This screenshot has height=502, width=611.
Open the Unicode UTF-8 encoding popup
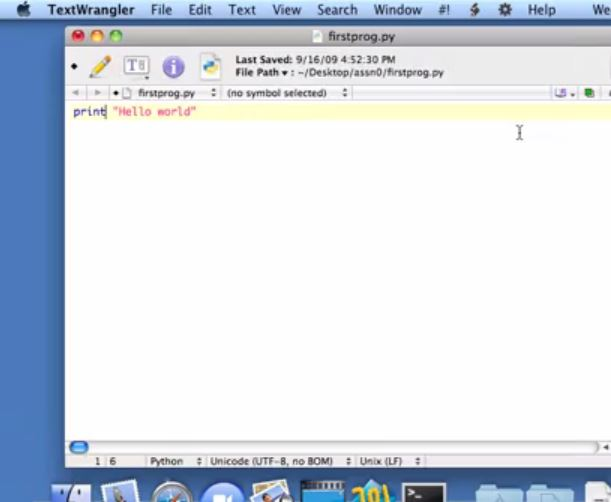[280, 461]
